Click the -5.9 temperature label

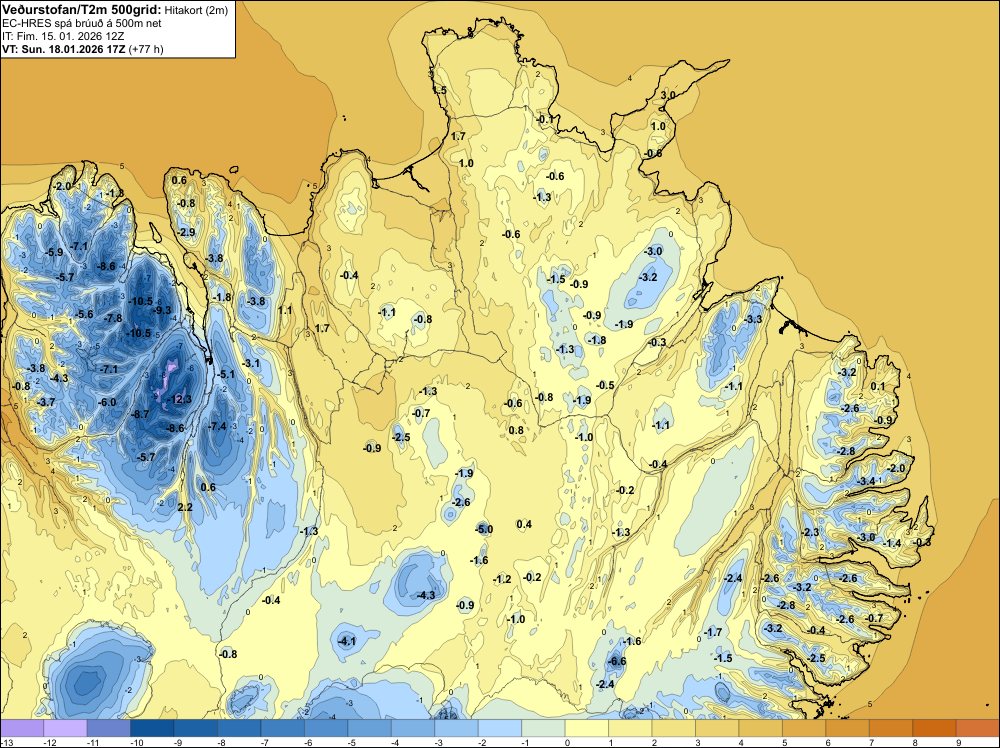(54, 253)
